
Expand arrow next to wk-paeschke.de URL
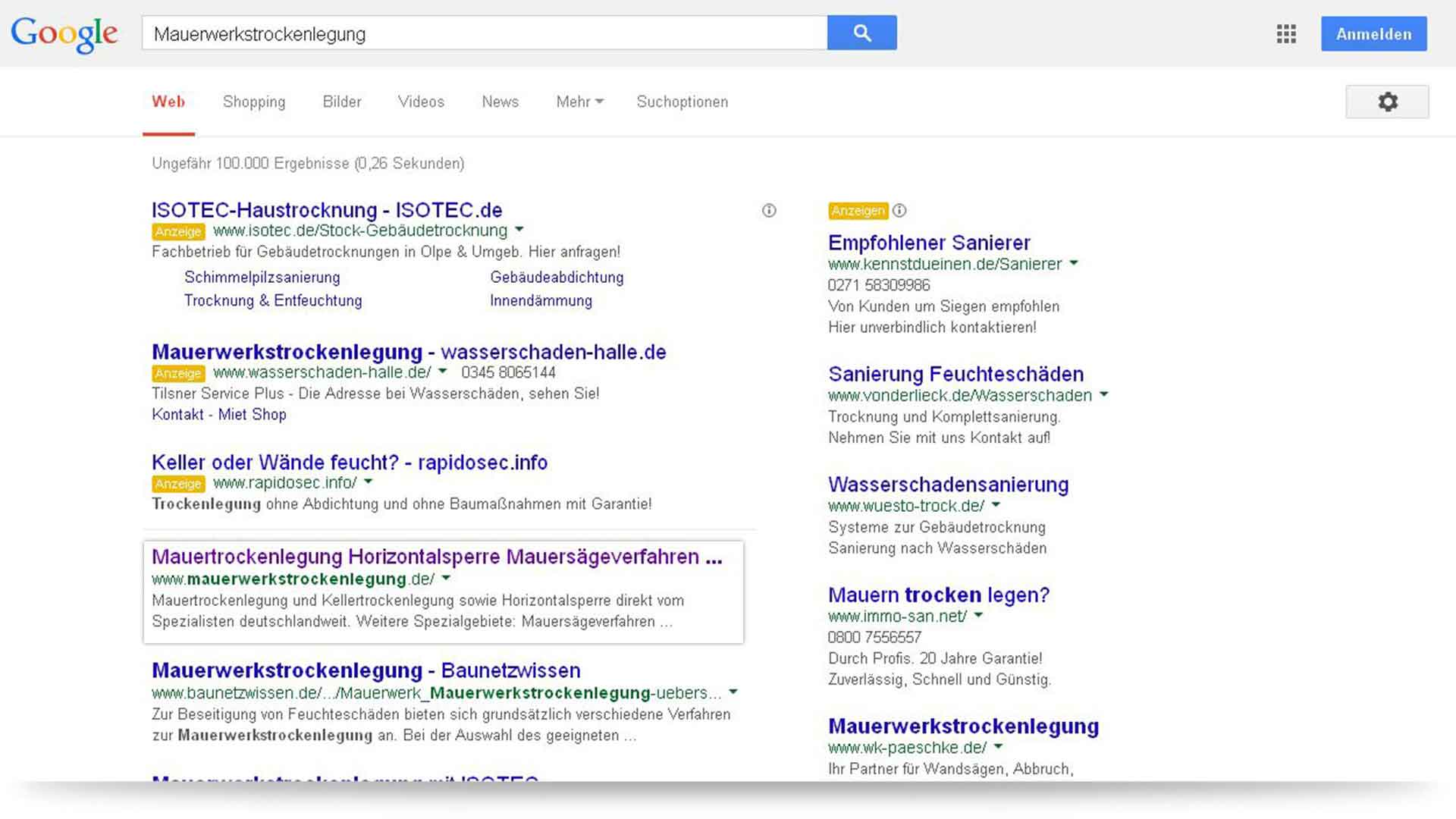click(x=999, y=746)
